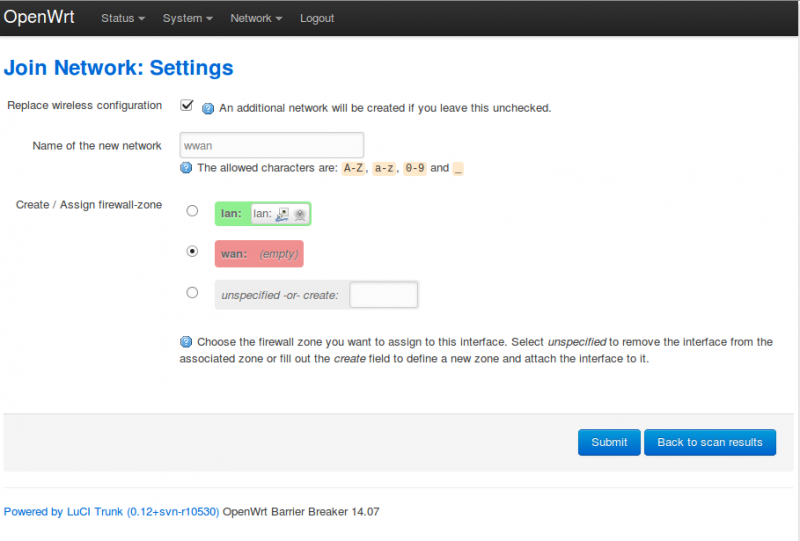Select the unspecified -or- create radio button
This screenshot has height=541, width=800.
pos(192,293)
